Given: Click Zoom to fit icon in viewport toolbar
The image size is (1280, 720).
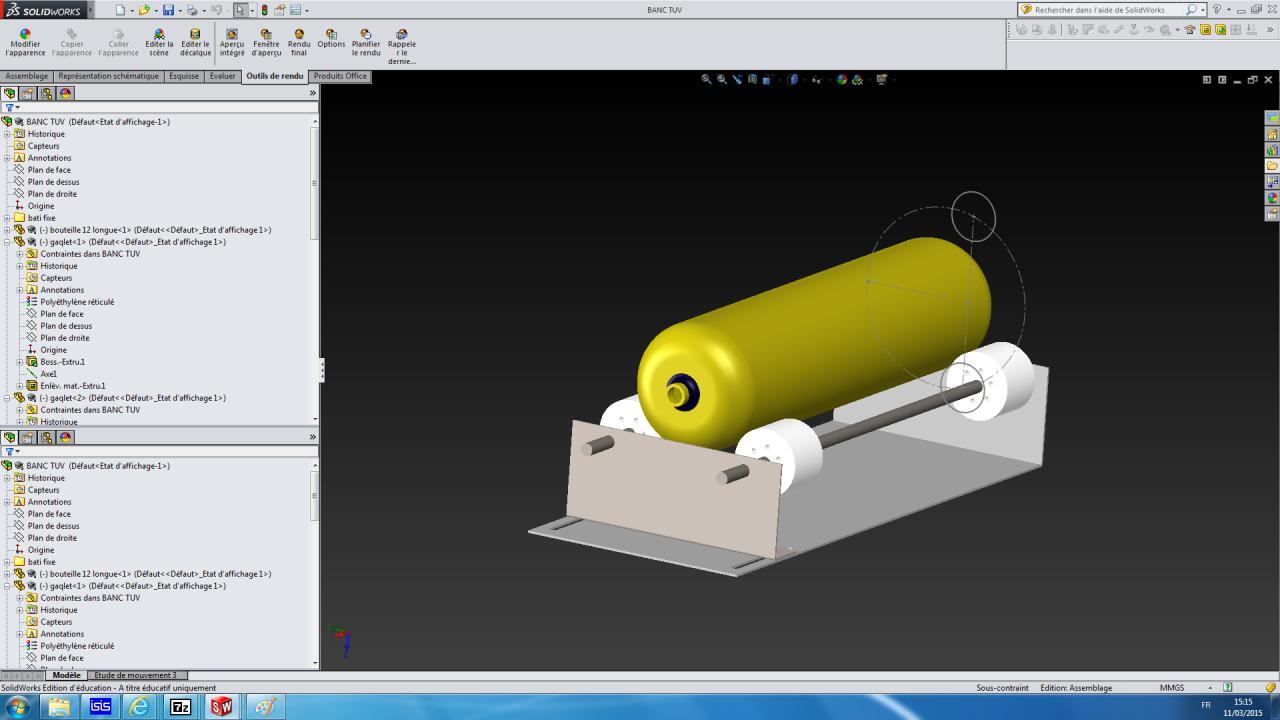Looking at the screenshot, I should [706, 79].
